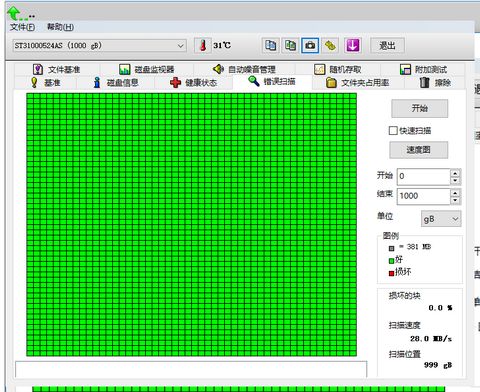Switch to the 擦除 tab
Image resolution: width=480 pixels, height=392 pixels.
pos(435,82)
